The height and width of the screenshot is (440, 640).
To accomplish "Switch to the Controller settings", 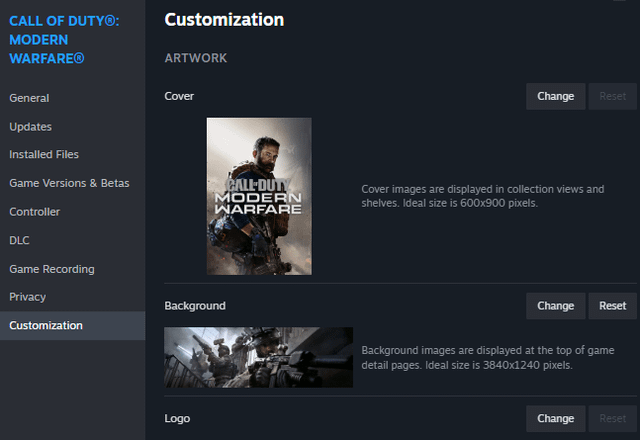I will (x=35, y=212).
